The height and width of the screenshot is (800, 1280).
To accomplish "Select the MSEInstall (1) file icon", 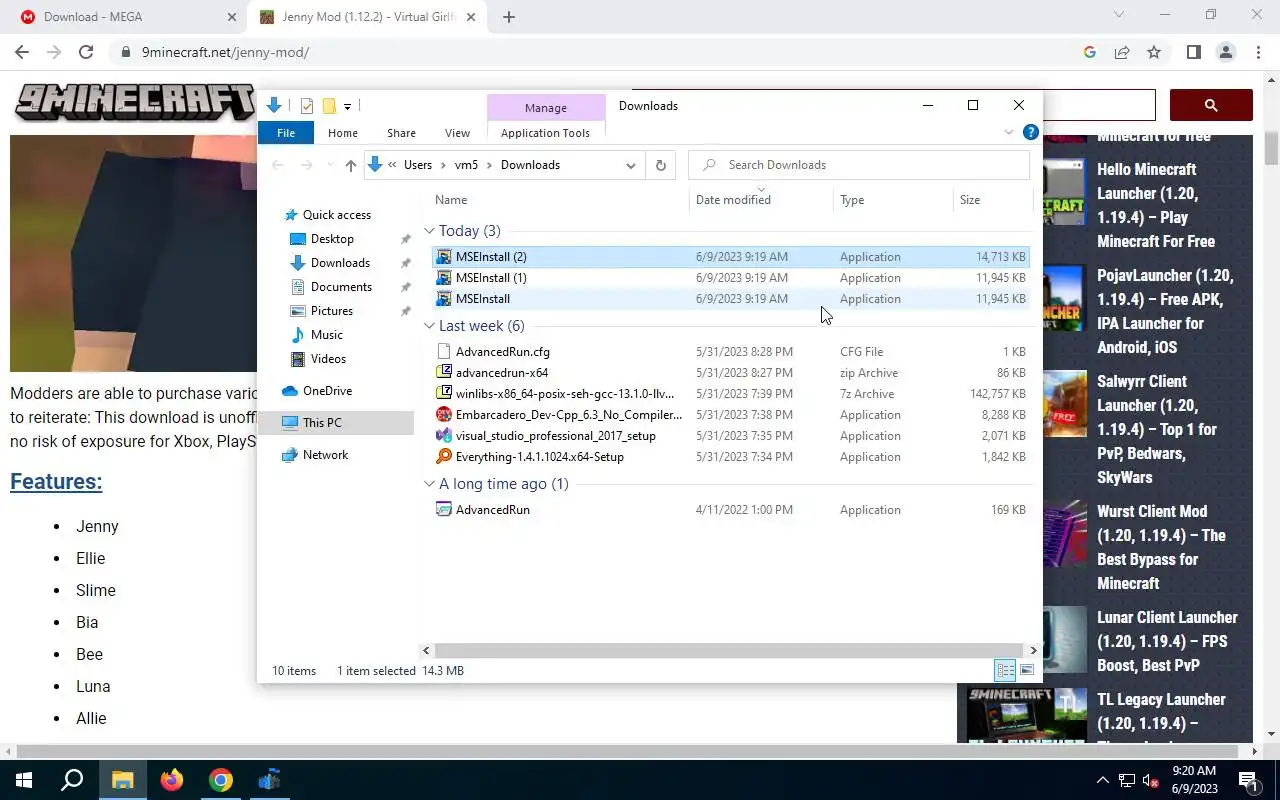I will [444, 278].
